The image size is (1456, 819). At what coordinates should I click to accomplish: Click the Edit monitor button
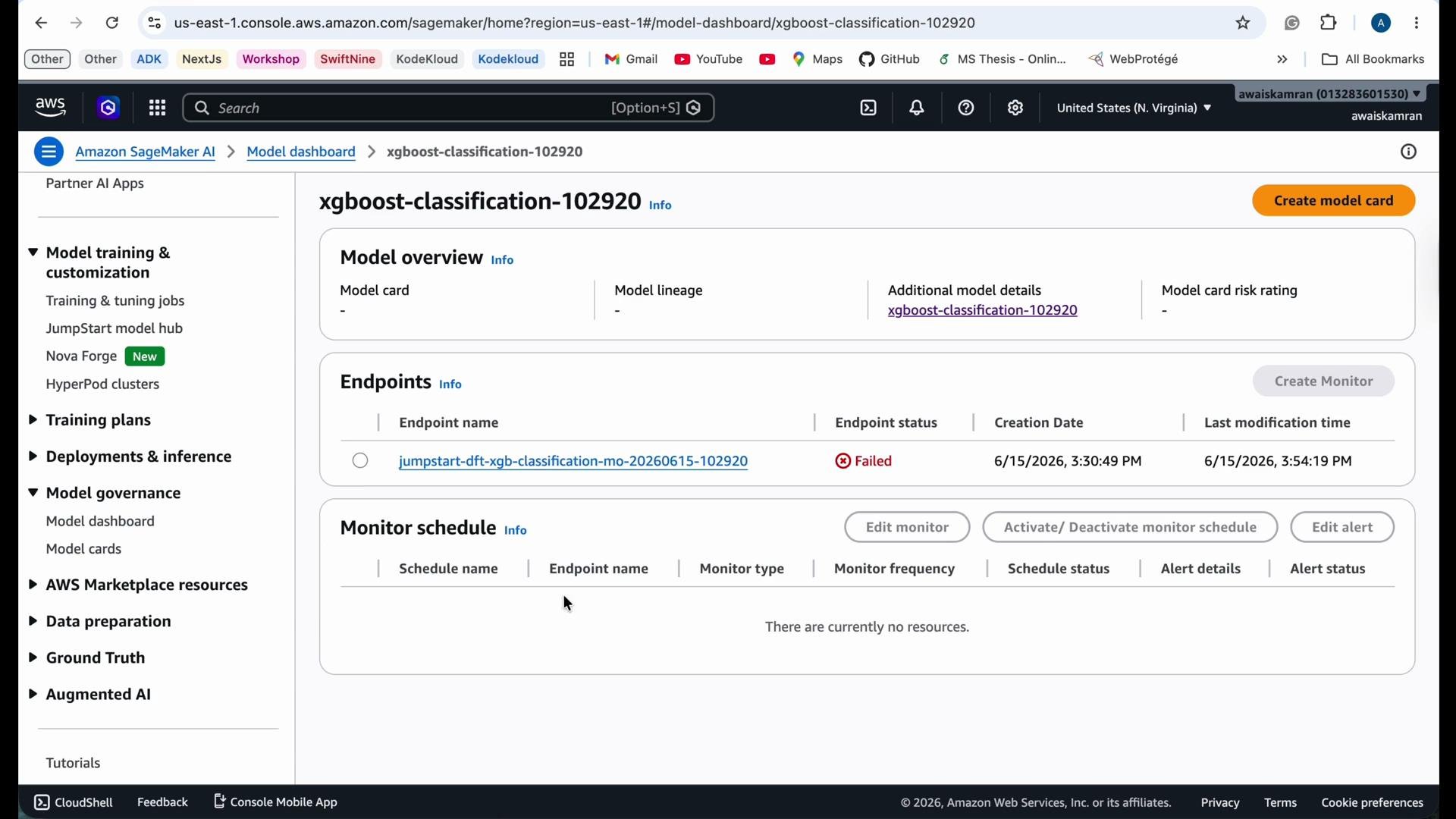pos(907,528)
